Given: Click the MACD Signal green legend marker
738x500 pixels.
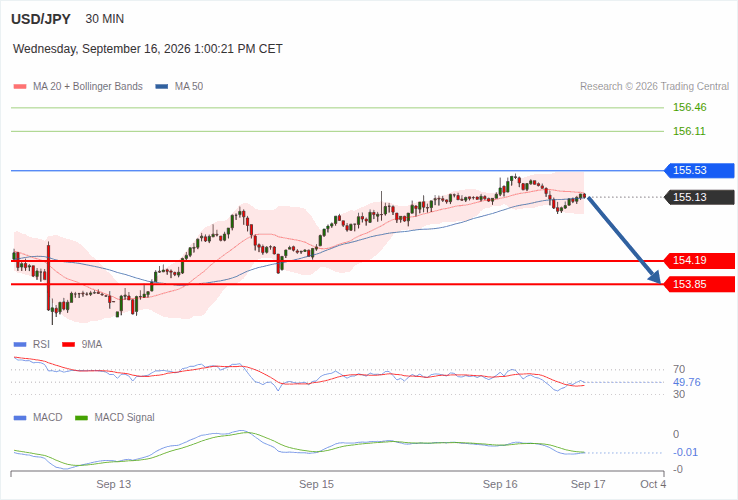Looking at the screenshot, I should pos(81,418).
